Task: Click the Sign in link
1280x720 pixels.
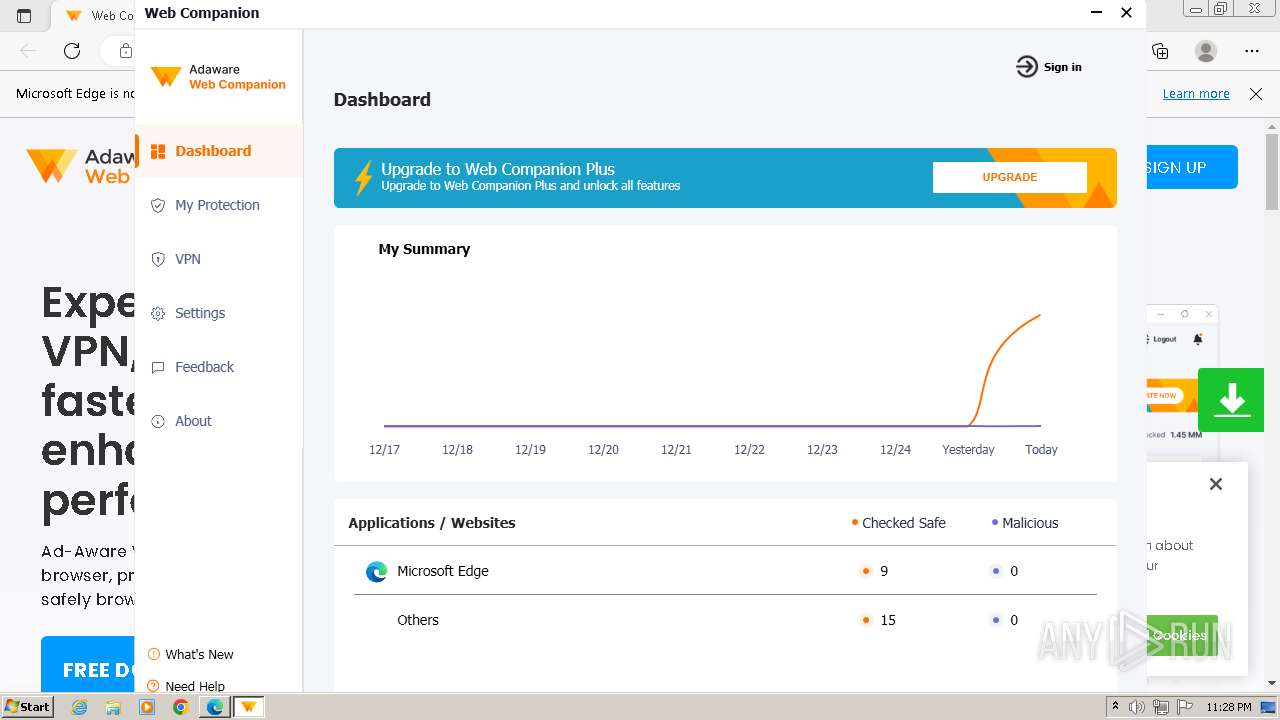Action: tap(1062, 67)
